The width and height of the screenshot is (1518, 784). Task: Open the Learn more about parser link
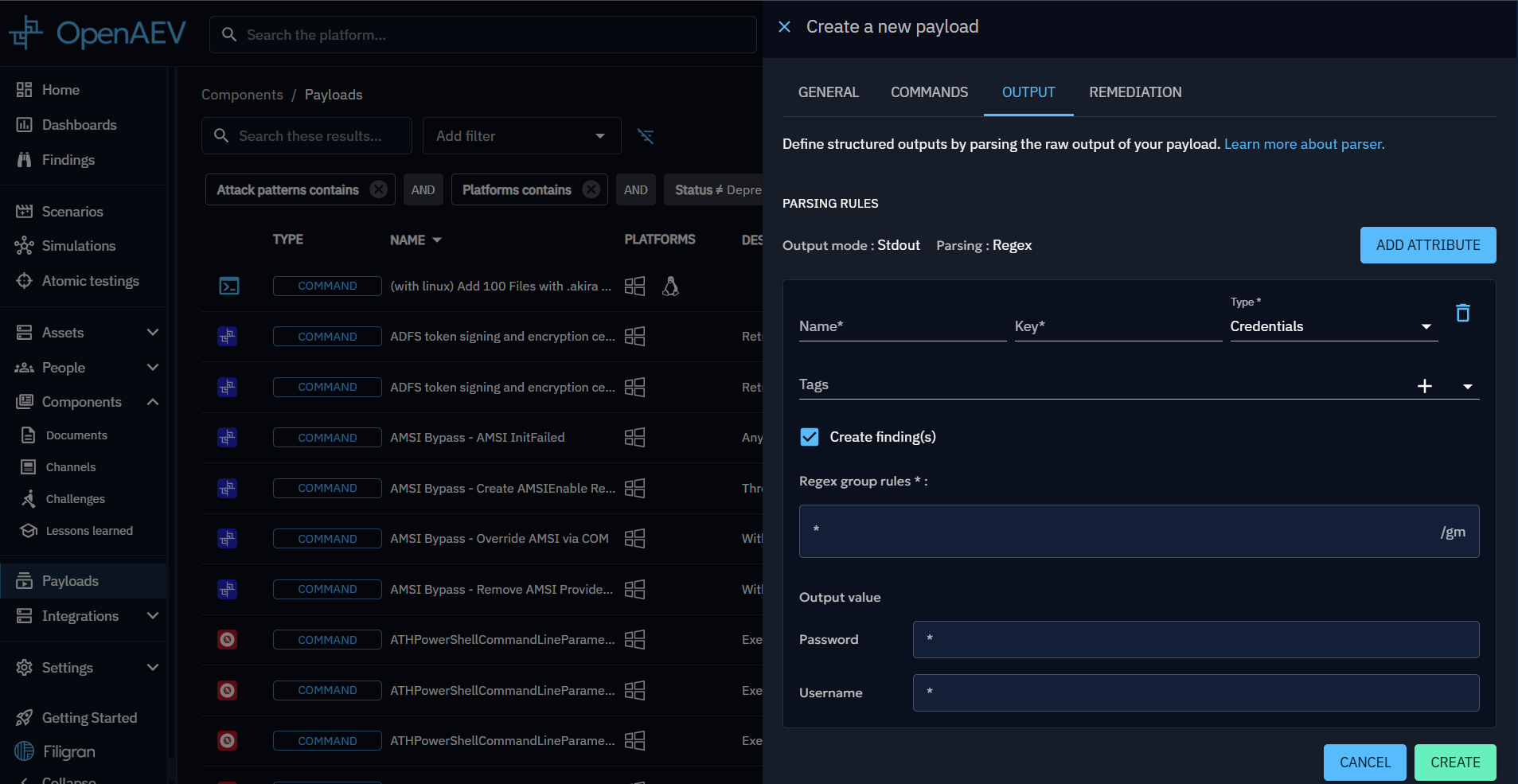pyautogui.click(x=1304, y=144)
